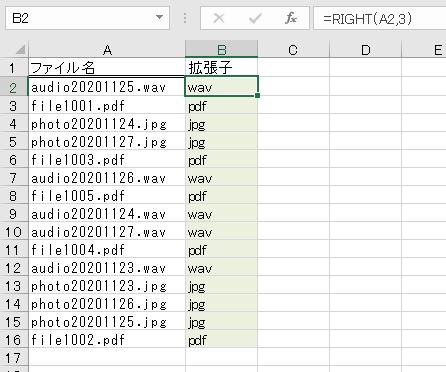The width and height of the screenshot is (446, 372).
Task: Select row 2 header
Action: (x=13, y=87)
